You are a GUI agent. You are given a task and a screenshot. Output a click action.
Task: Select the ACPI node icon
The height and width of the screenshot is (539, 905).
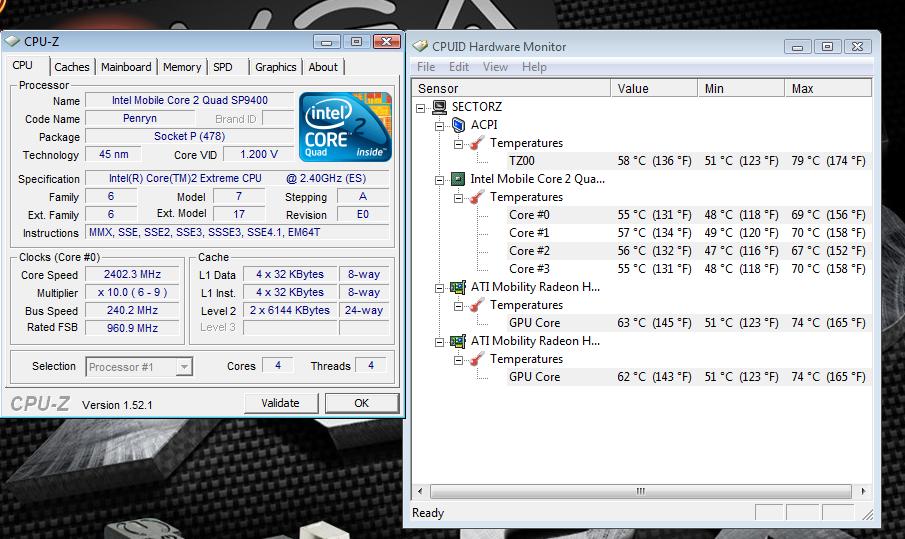point(459,125)
